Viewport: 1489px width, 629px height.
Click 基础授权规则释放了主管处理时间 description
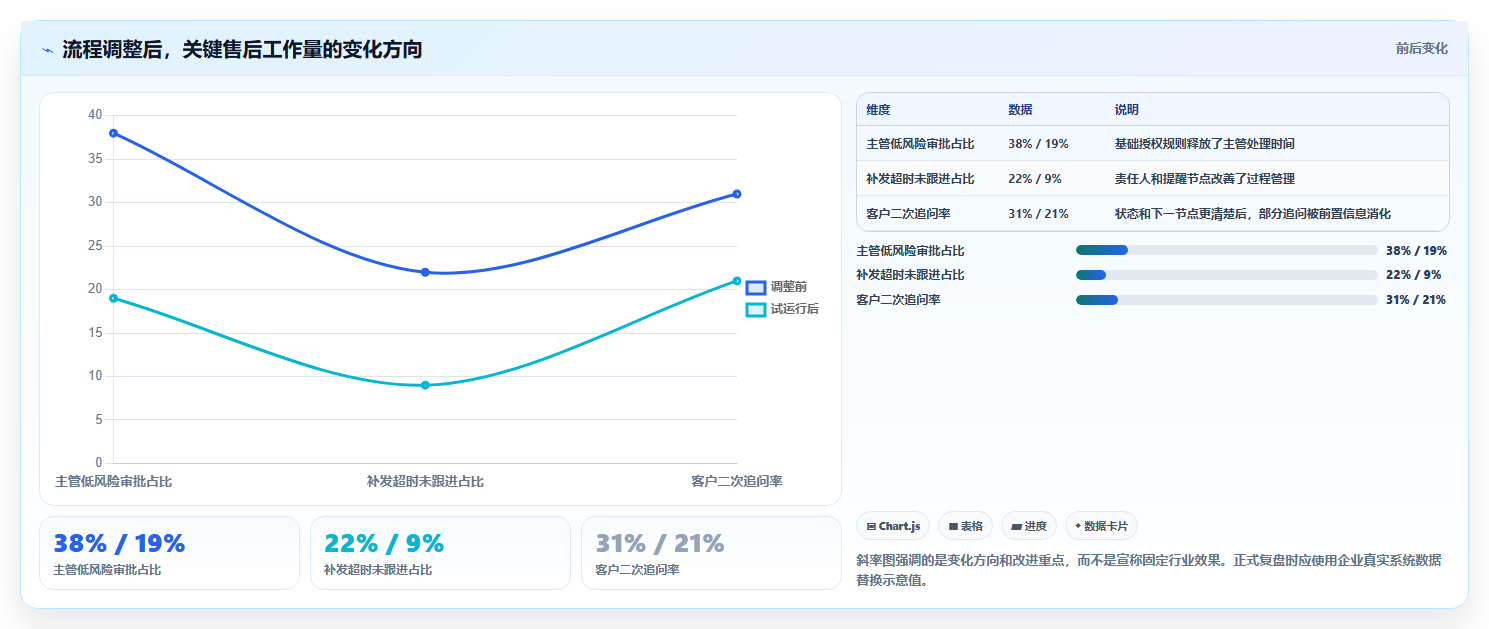tap(1204, 144)
